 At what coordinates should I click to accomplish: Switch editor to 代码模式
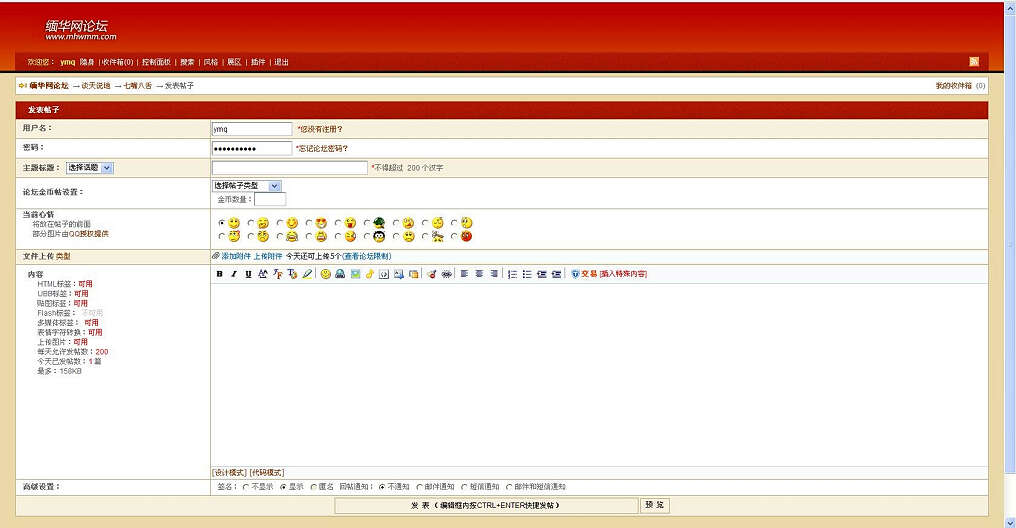[267, 472]
